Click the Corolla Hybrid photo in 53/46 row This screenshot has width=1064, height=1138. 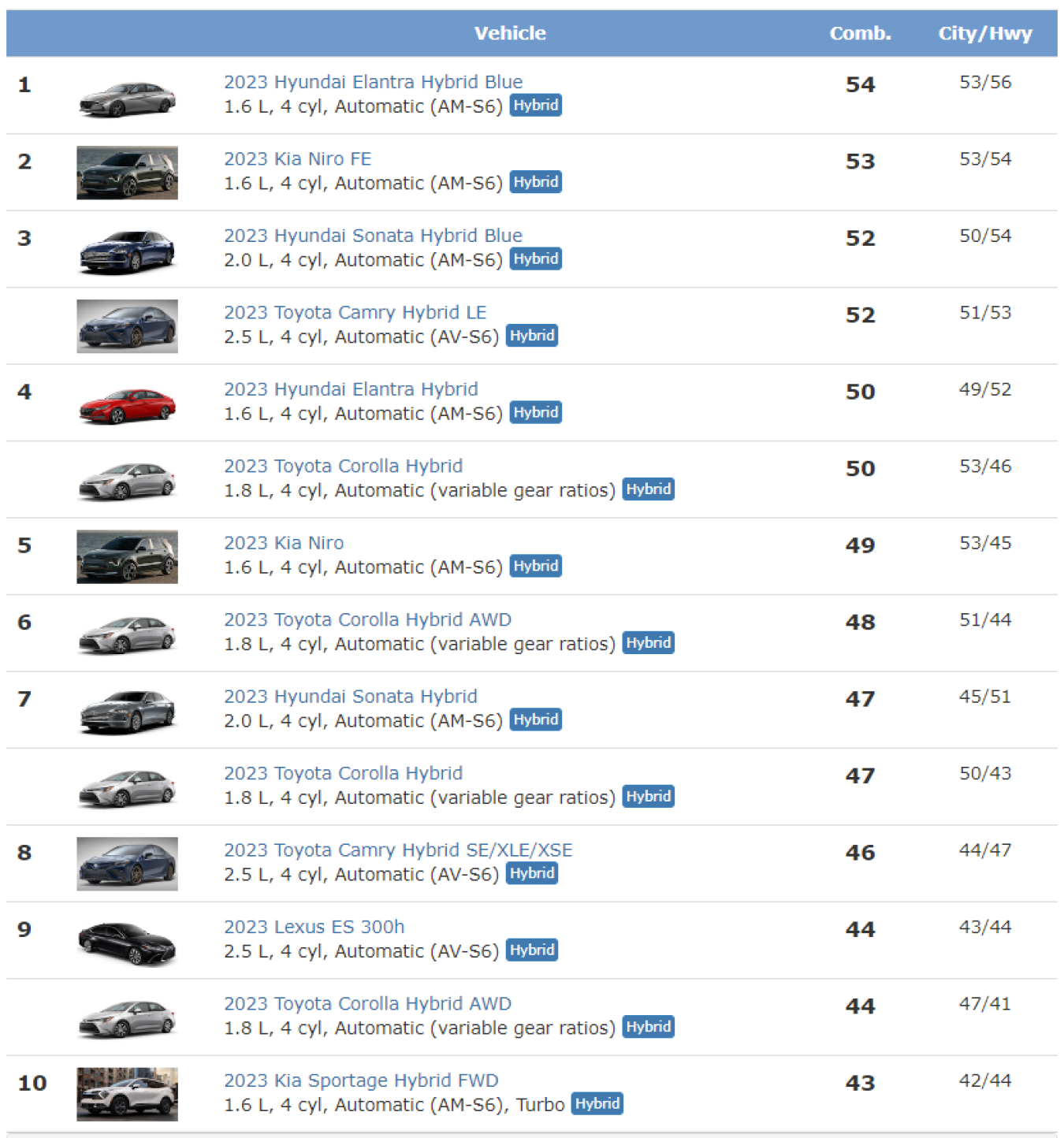(127, 481)
